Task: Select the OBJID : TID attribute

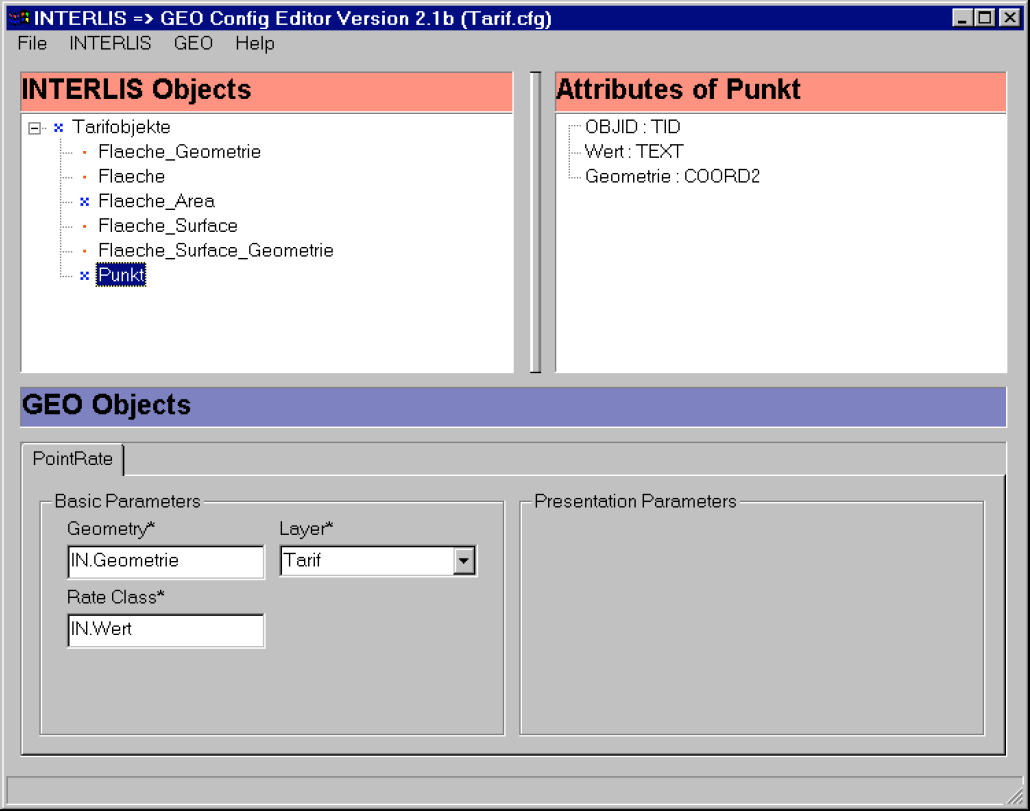Action: tap(633, 127)
